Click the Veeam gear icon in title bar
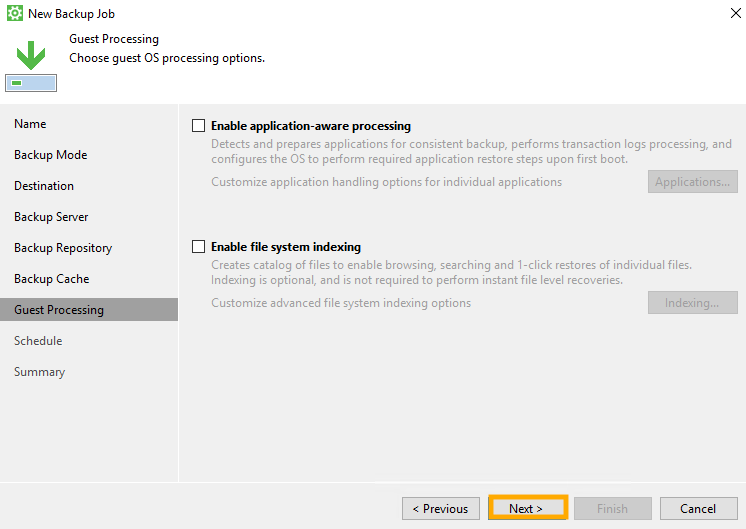This screenshot has height=529, width=746. [x=15, y=15]
